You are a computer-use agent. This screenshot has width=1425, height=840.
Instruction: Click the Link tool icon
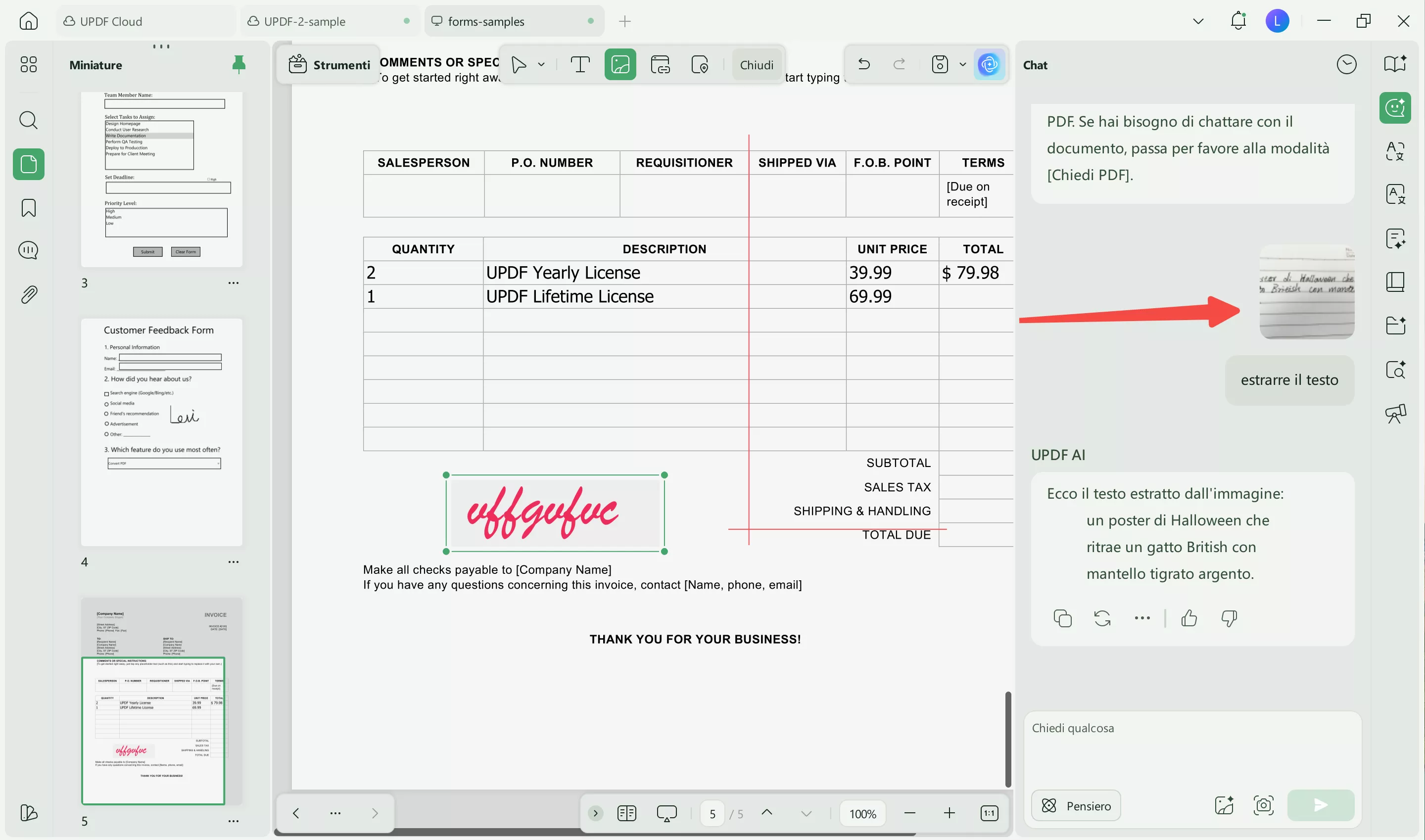coord(660,64)
